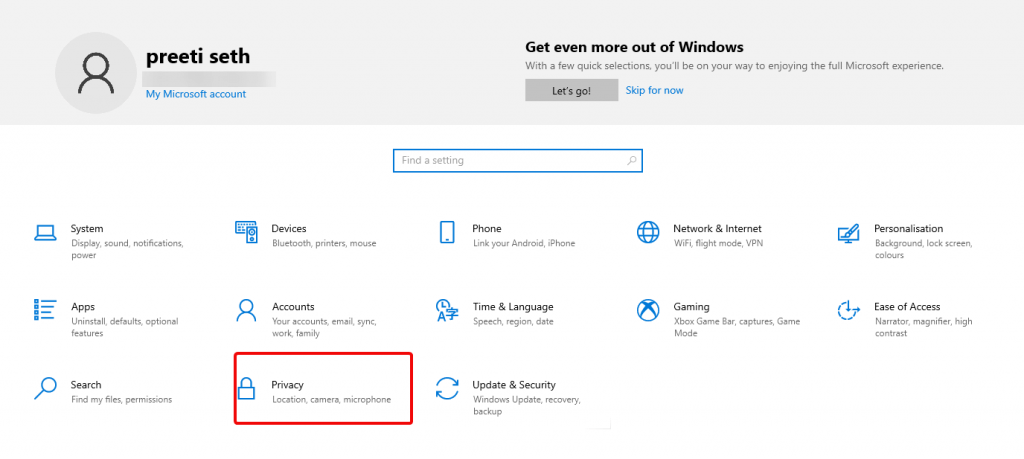Click the 'Location, camera, microphone' description

tap(331, 400)
